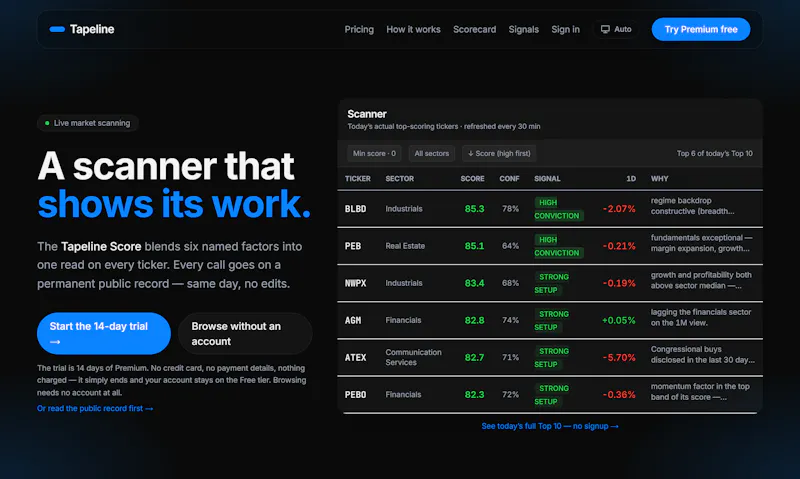Open Signals in the top navigation
Viewport: 800px width, 479px height.
click(523, 29)
